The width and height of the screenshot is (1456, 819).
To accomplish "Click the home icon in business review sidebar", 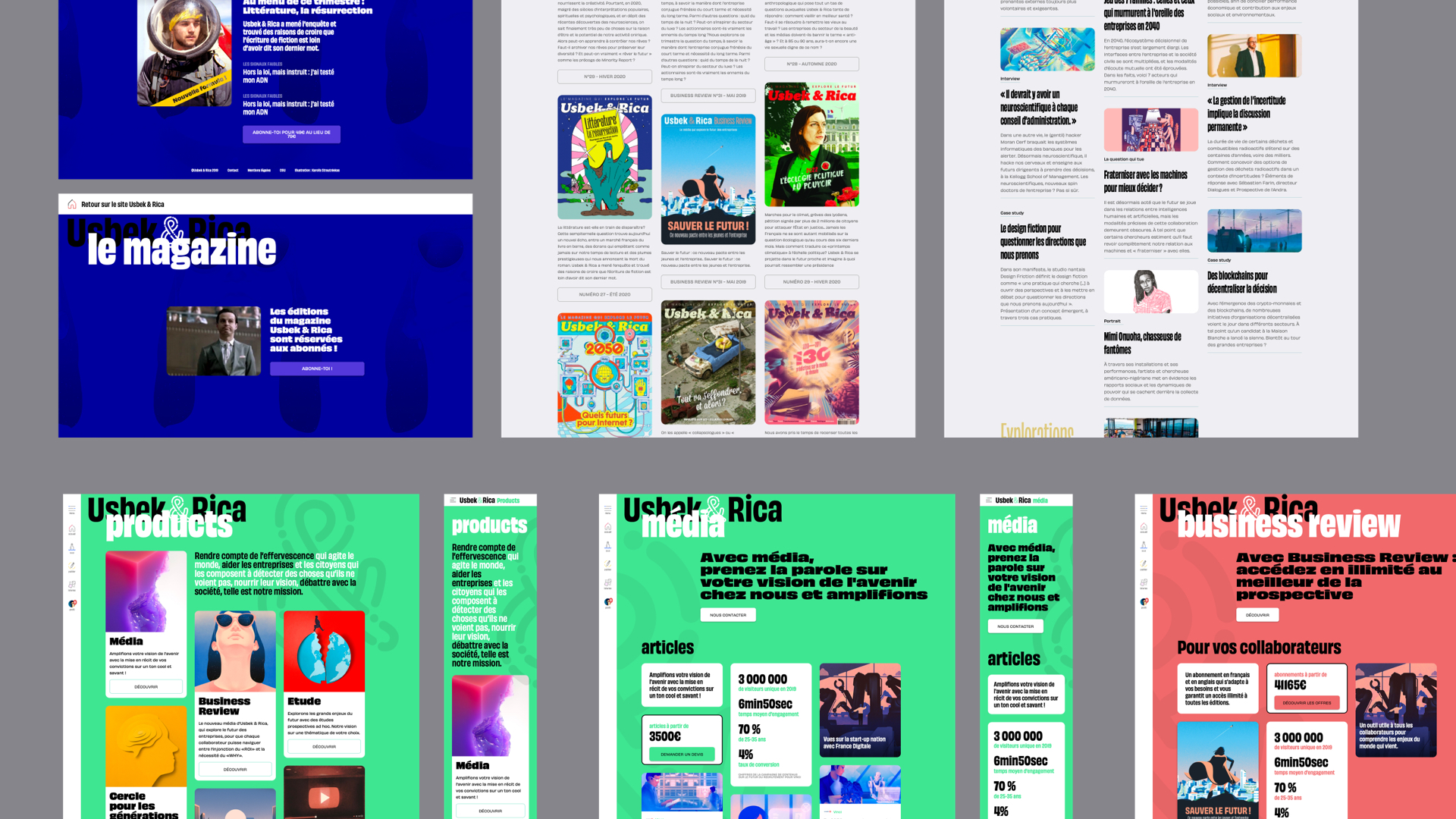I will point(1144,527).
